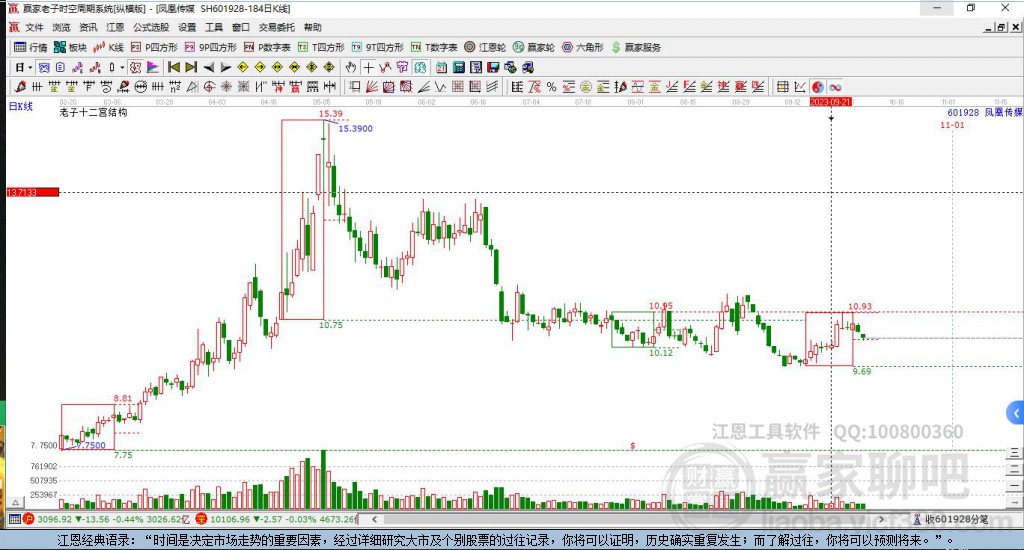Viewport: 1024px width, 550px height.
Task: Toggle the highlighted teal symbol icon
Action: click(420, 67)
